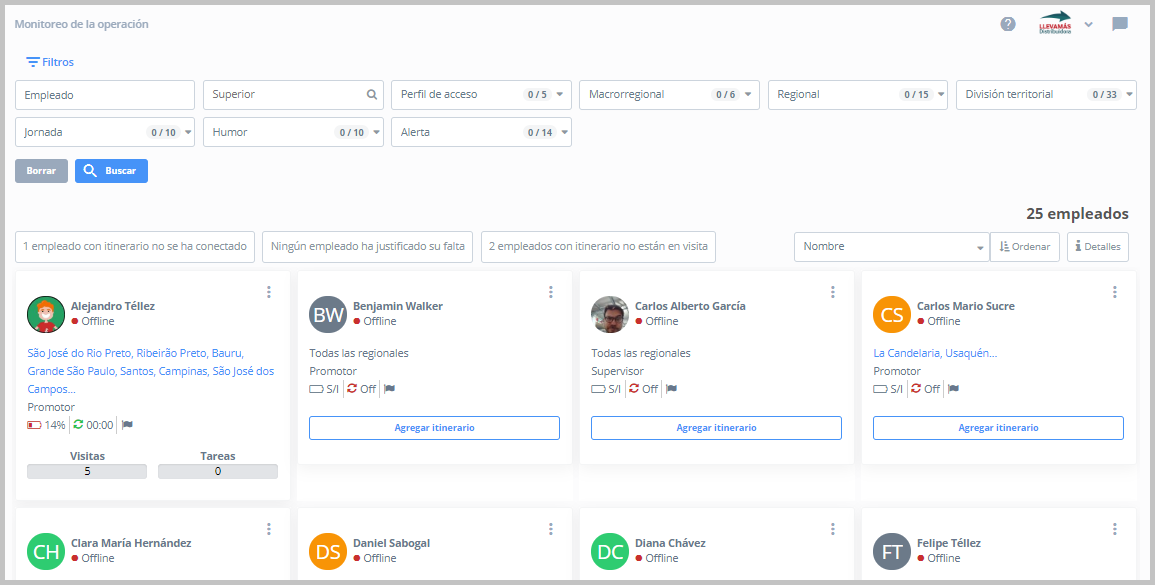Open Benjamin Walker card three-dot menu
The width and height of the screenshot is (1155, 585).
point(551,292)
